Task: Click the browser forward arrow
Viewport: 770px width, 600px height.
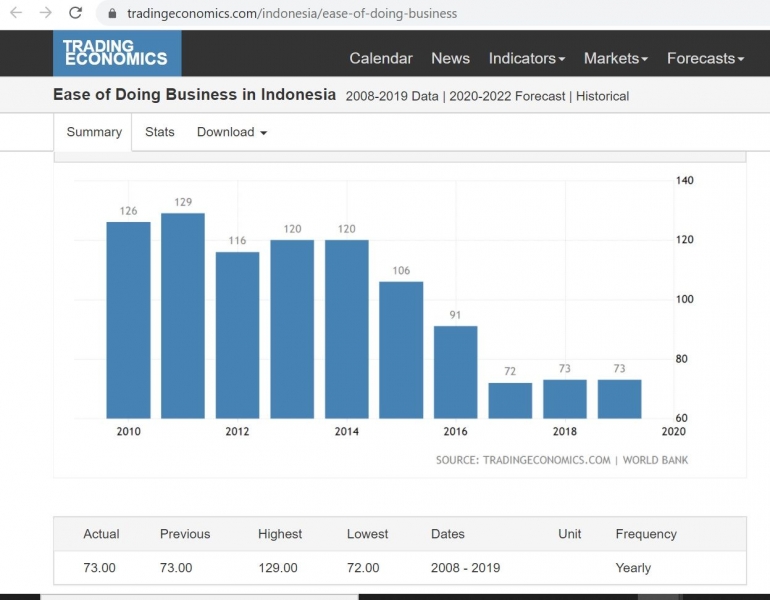Action: point(46,13)
